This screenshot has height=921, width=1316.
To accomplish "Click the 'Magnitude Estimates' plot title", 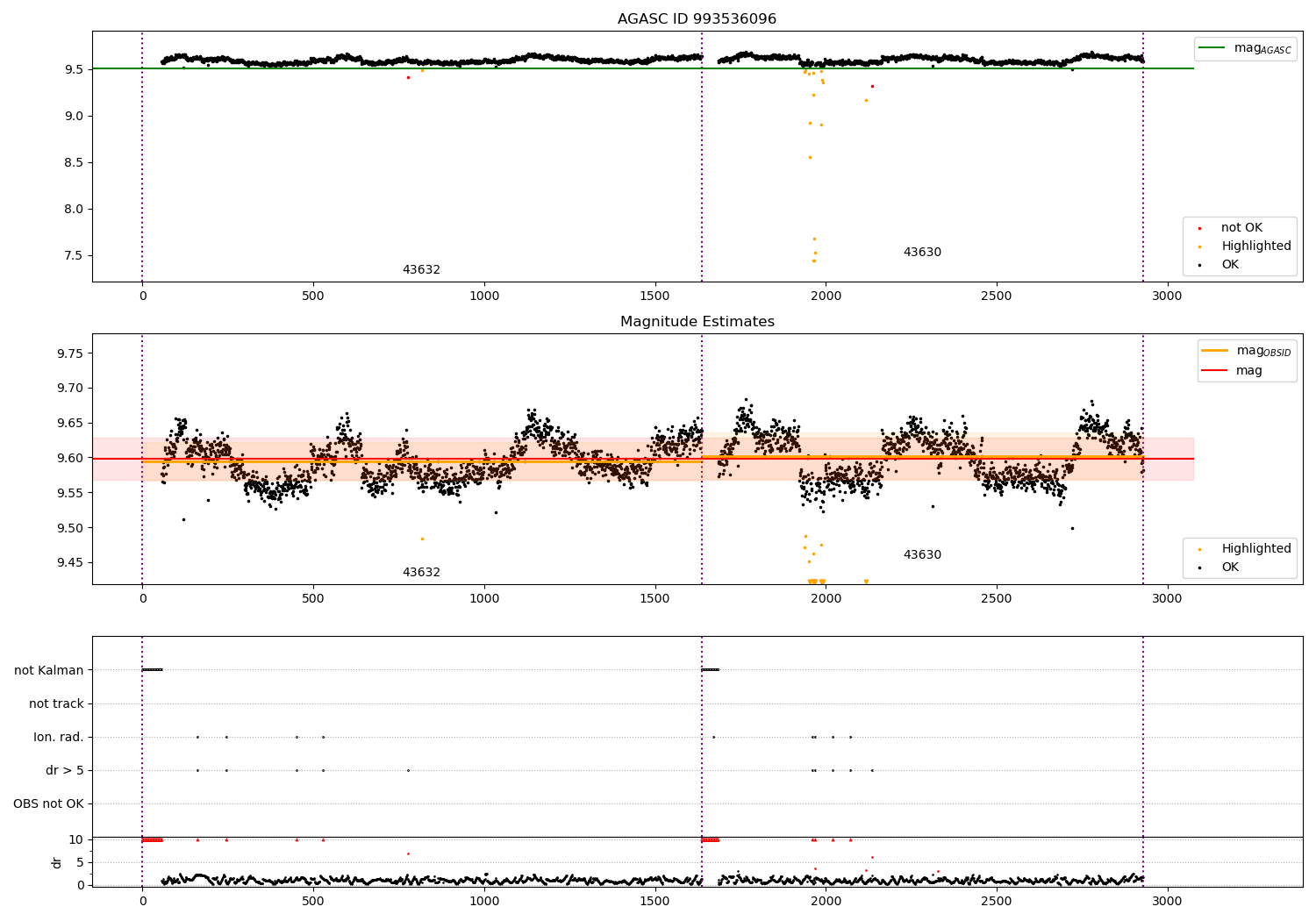I will click(697, 322).
